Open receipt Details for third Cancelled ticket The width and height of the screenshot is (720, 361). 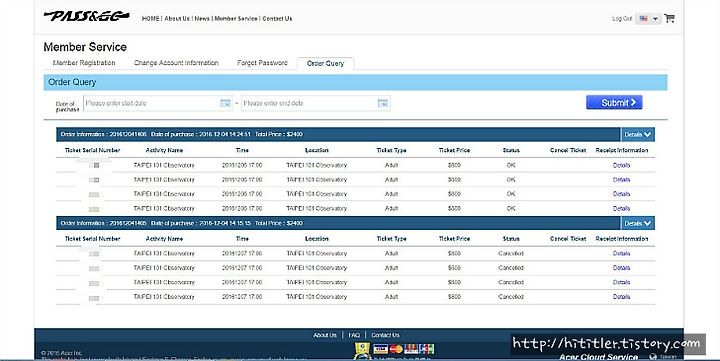click(x=621, y=282)
